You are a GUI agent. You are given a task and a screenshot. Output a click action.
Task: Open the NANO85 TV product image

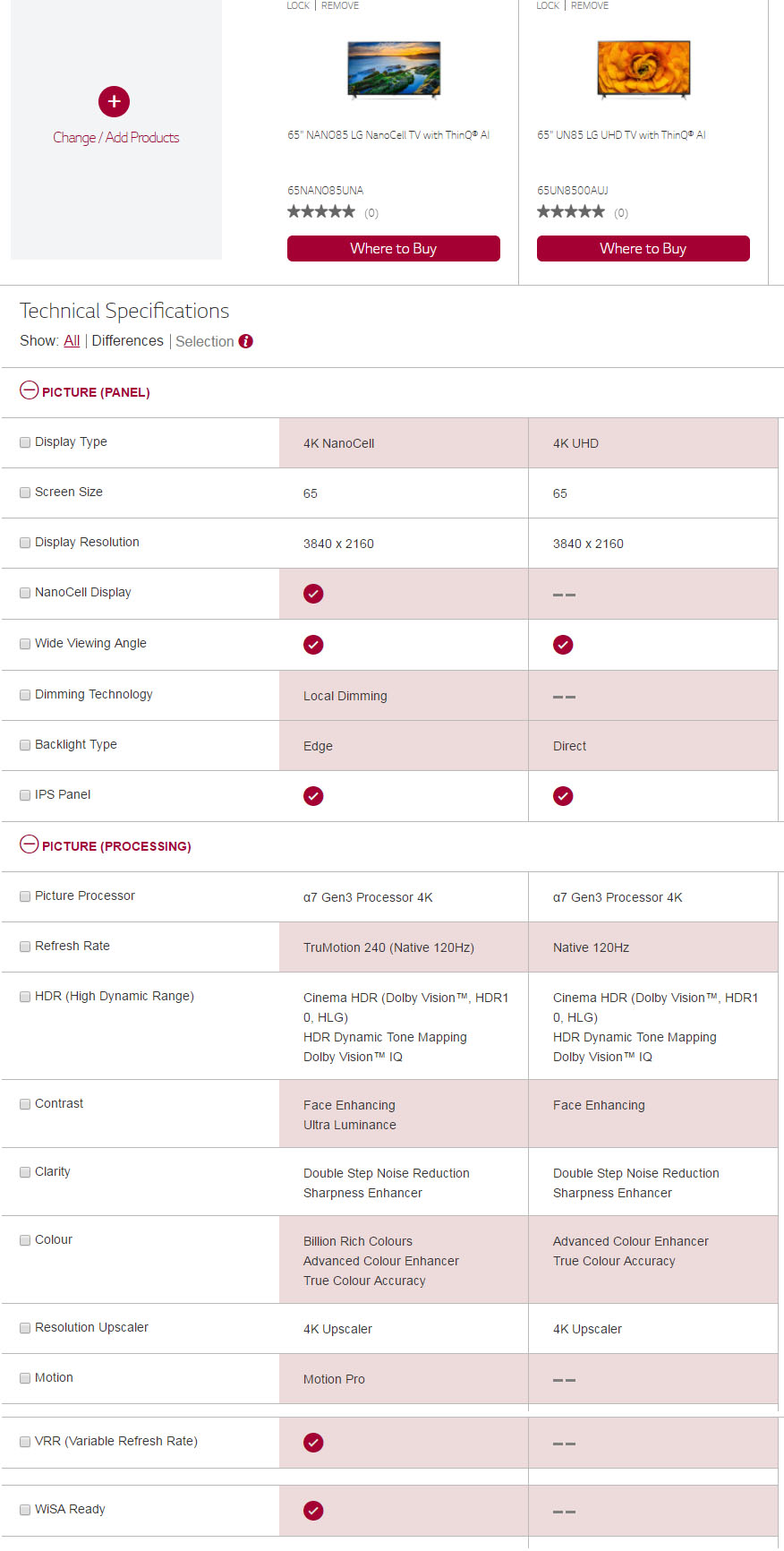(x=394, y=69)
